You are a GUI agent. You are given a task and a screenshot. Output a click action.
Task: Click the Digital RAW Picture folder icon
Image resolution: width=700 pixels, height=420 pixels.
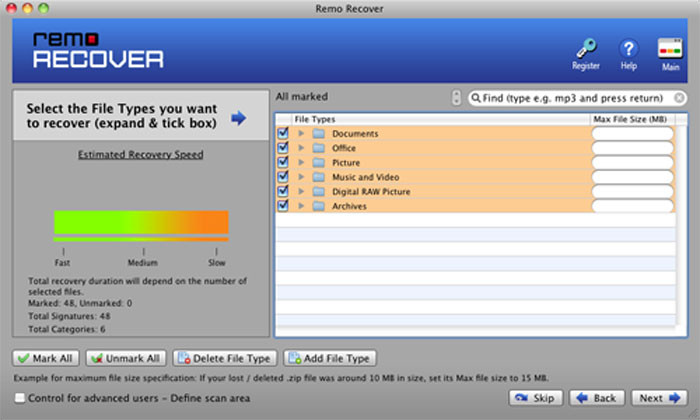click(x=319, y=191)
